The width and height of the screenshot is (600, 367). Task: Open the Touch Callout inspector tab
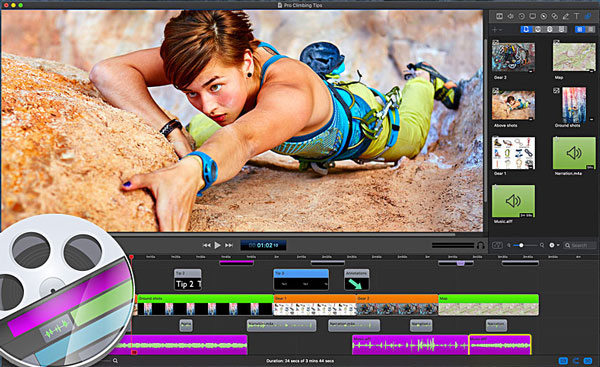(x=555, y=16)
